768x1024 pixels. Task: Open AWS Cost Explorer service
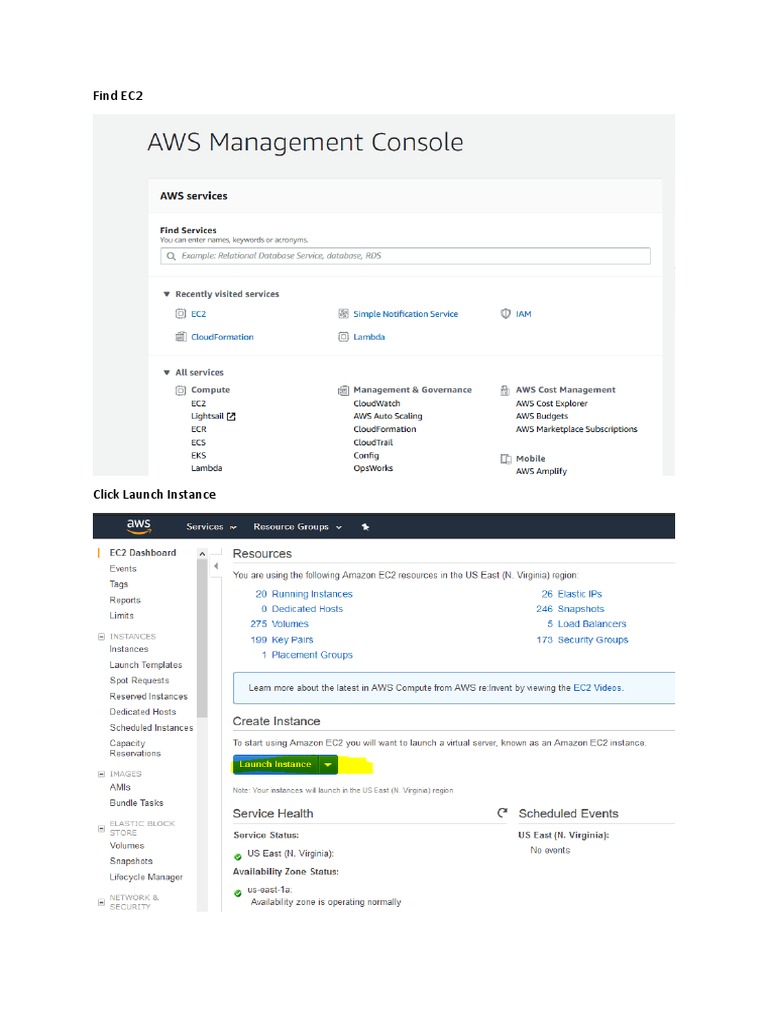[552, 404]
